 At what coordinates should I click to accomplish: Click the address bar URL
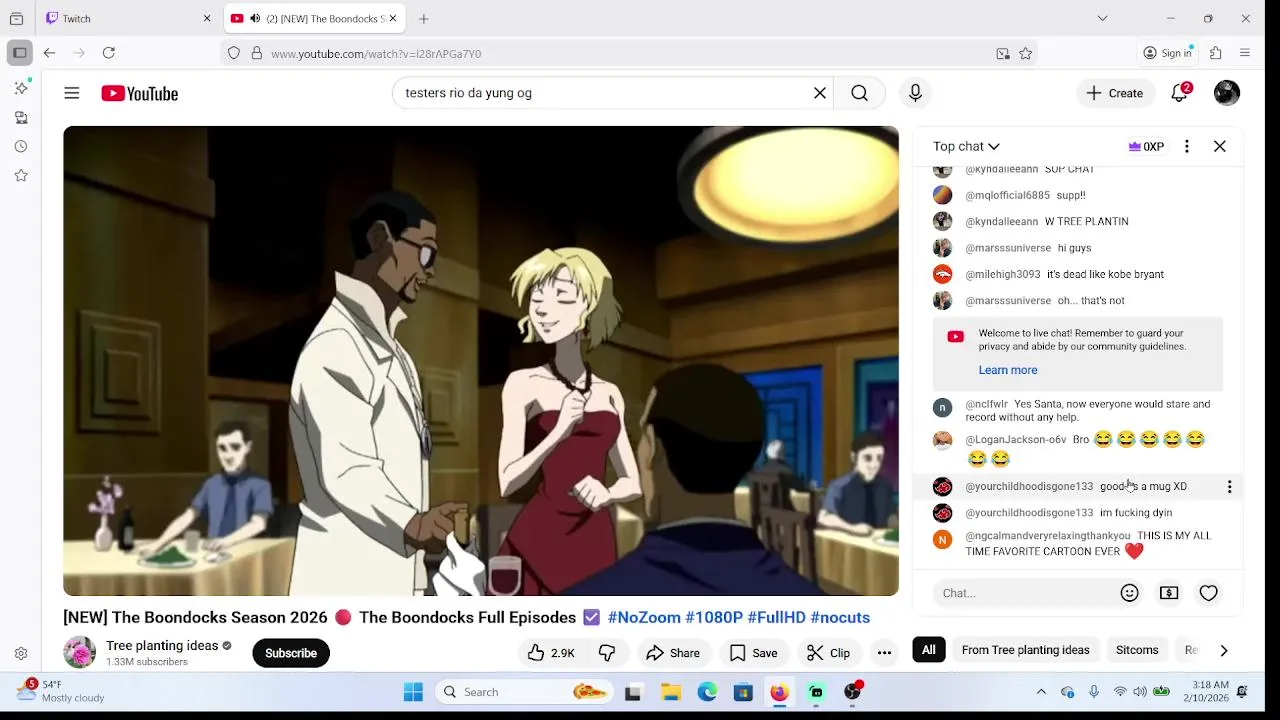point(376,54)
